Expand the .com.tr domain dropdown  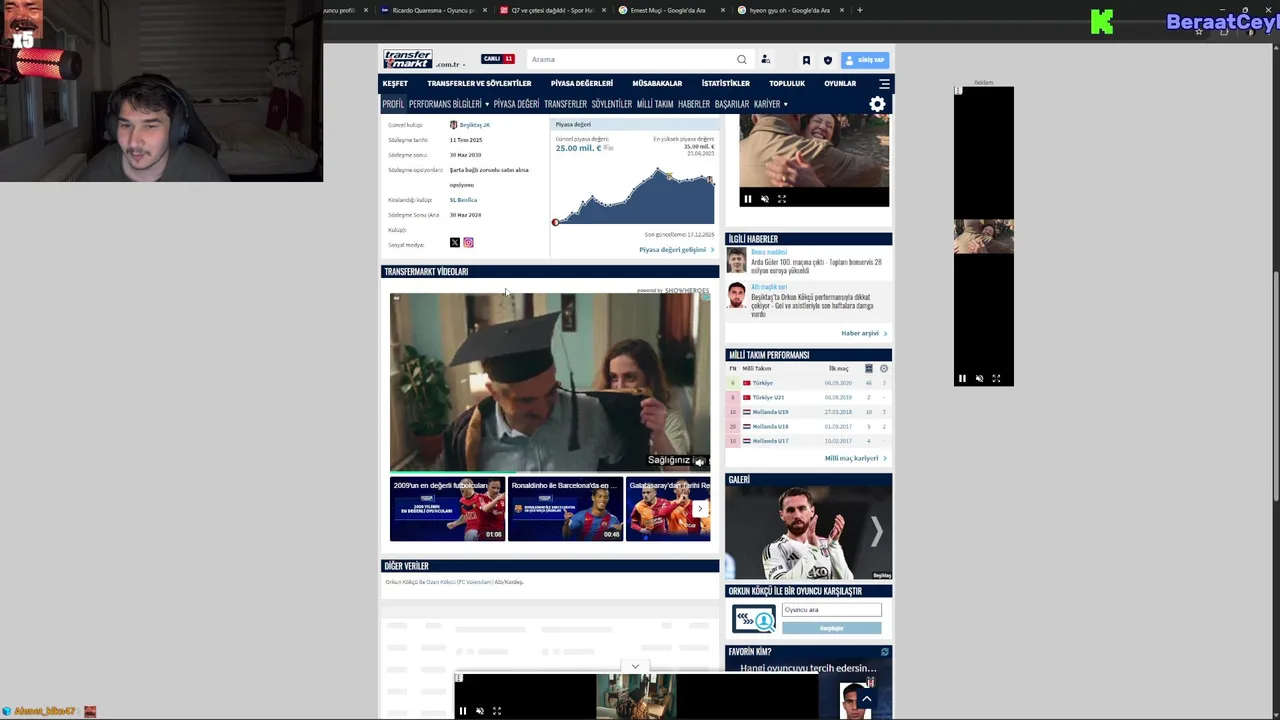click(450, 64)
